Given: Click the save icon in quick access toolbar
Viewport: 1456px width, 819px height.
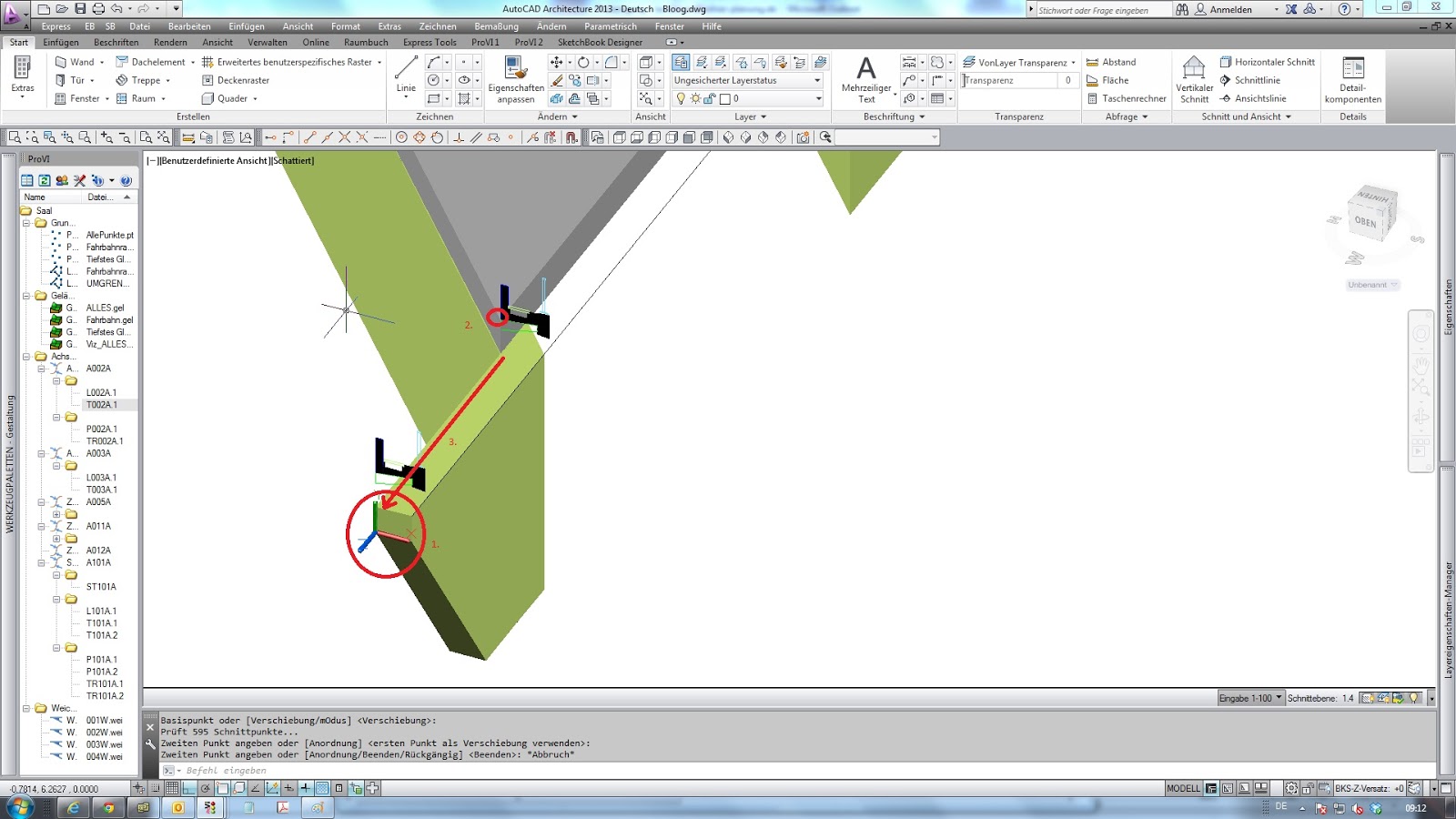Looking at the screenshot, I should [x=79, y=9].
